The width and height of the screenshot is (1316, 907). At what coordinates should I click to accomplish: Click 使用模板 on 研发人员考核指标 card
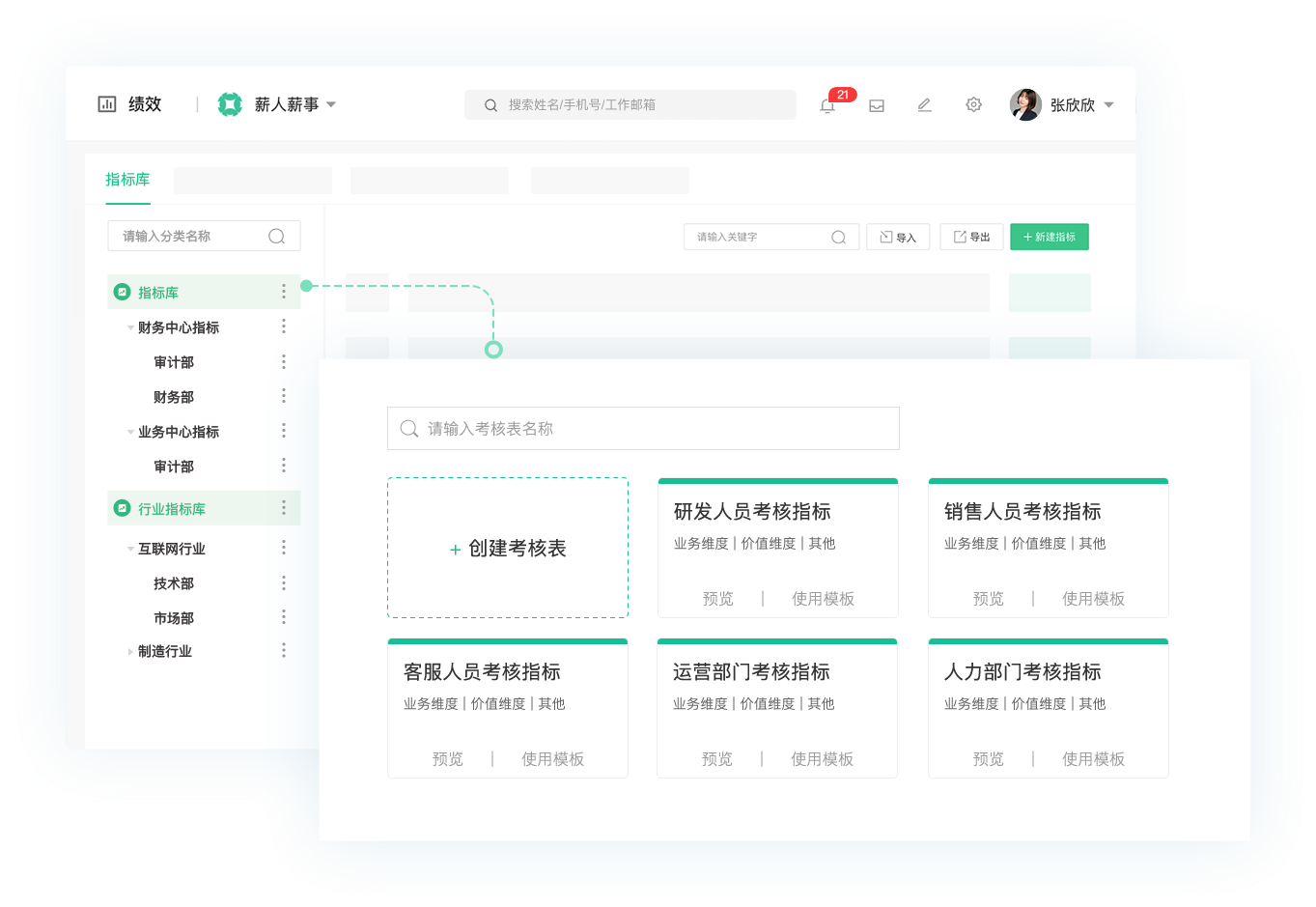pos(823,599)
